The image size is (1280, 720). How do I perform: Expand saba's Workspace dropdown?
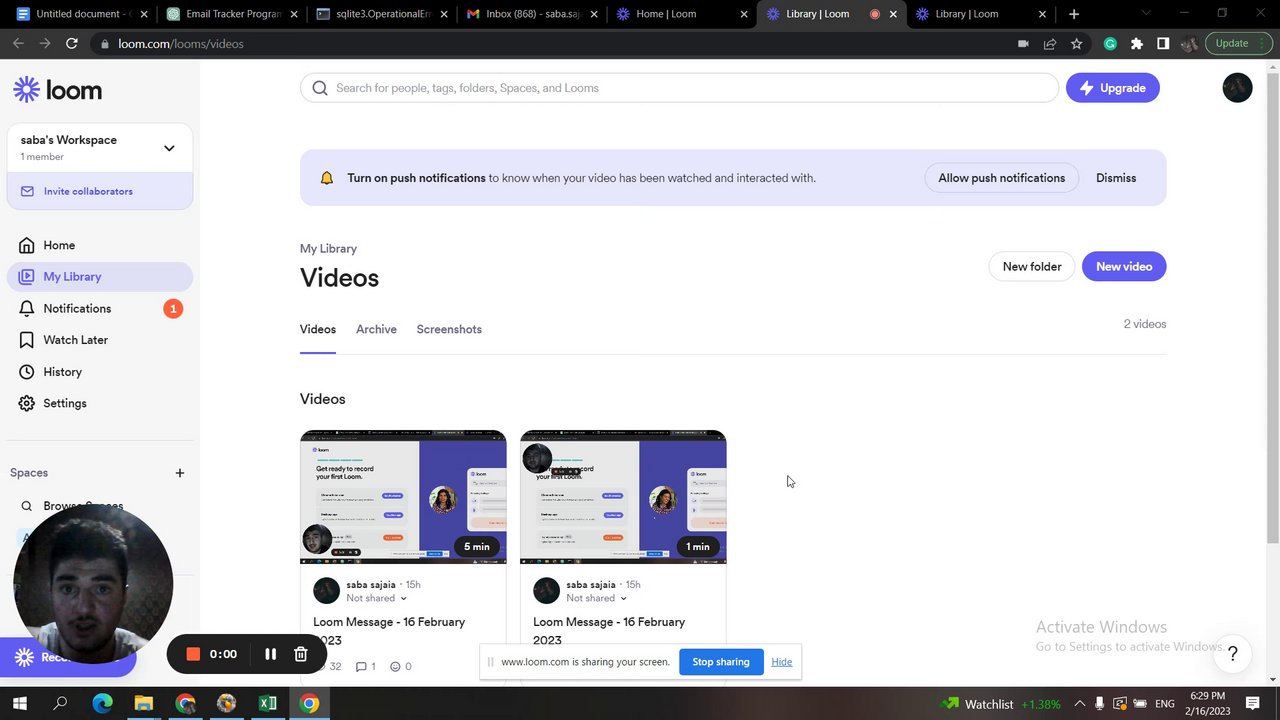pyautogui.click(x=169, y=148)
